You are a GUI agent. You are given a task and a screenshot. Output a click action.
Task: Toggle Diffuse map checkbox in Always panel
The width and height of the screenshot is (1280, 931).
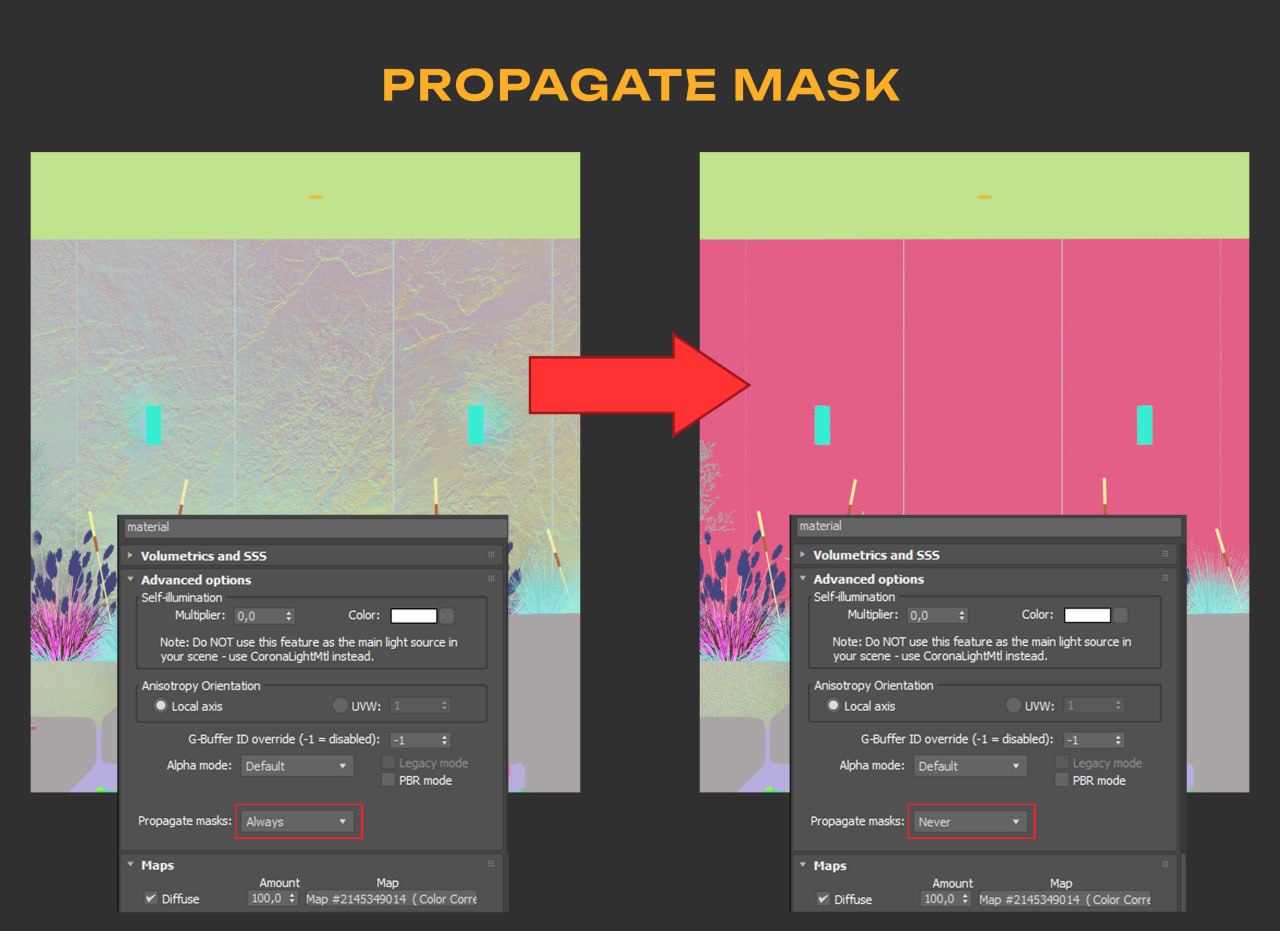click(x=150, y=899)
